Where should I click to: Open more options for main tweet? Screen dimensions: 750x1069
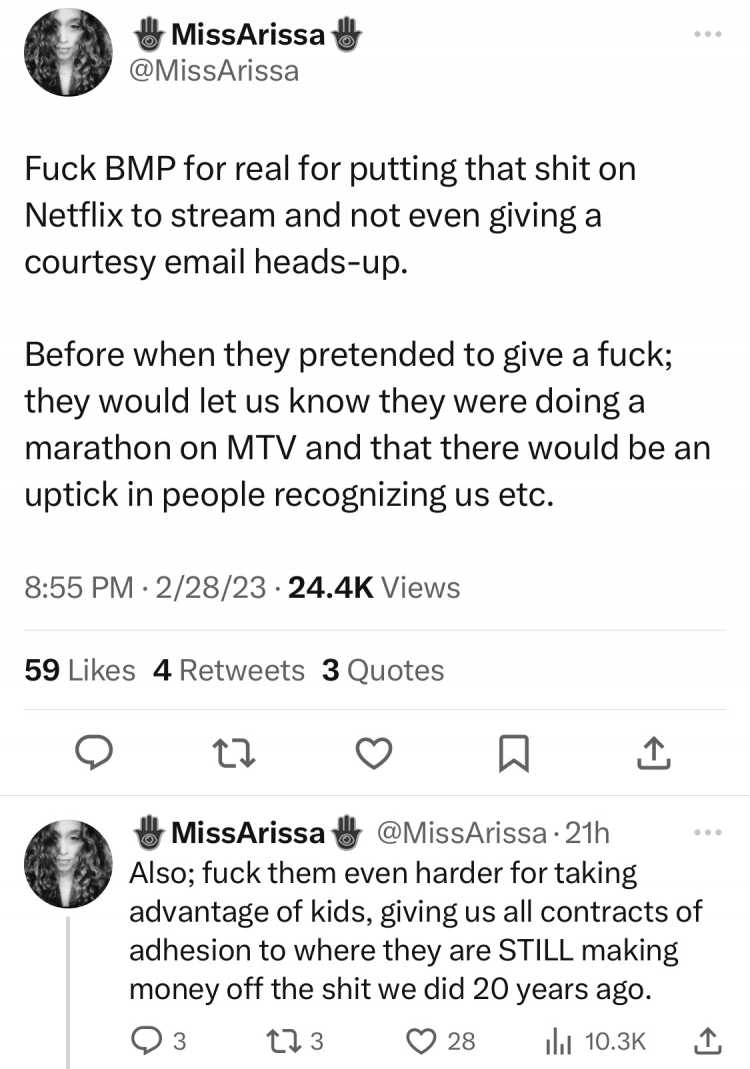(x=708, y=33)
